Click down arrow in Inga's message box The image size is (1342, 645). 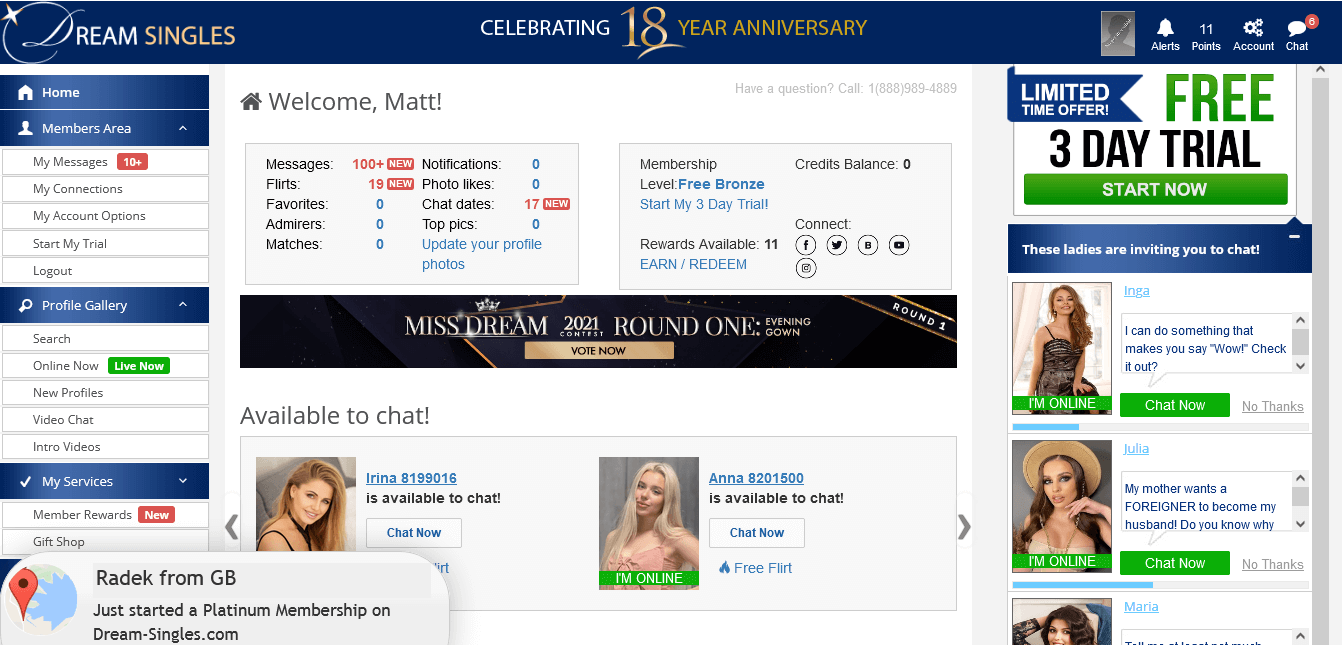[1300, 366]
